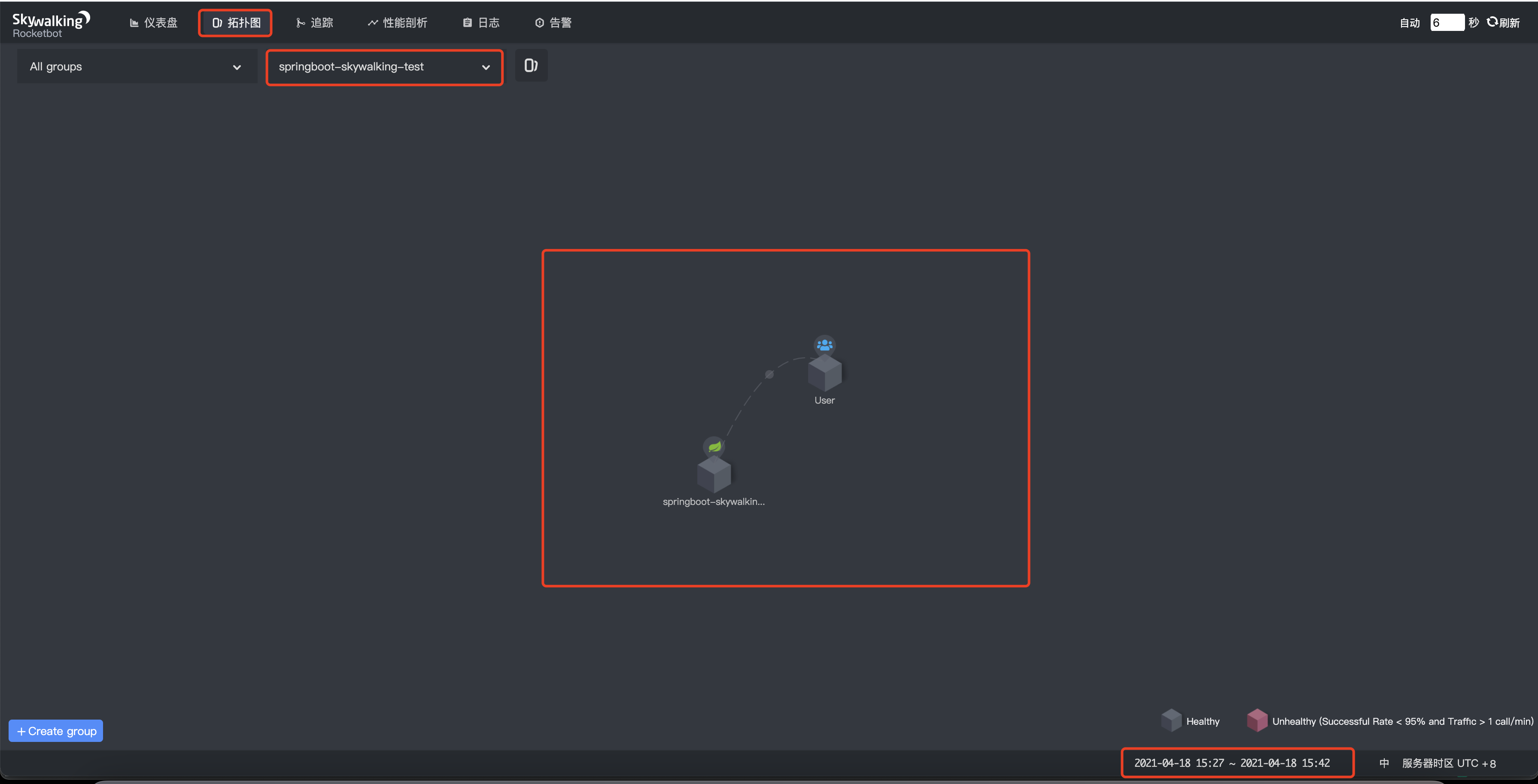Click the blue users group icon
The image size is (1538, 784).
pos(824,345)
